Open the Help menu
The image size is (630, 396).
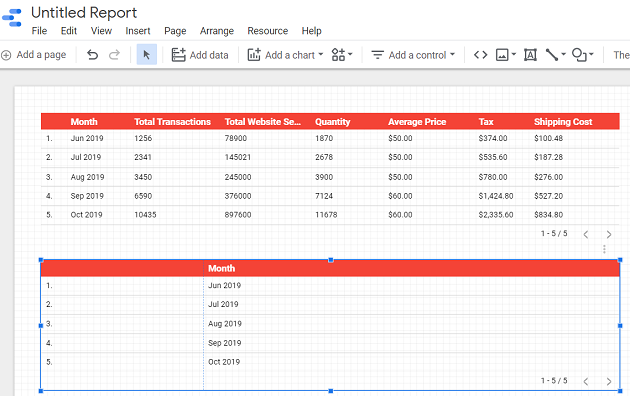click(x=311, y=31)
